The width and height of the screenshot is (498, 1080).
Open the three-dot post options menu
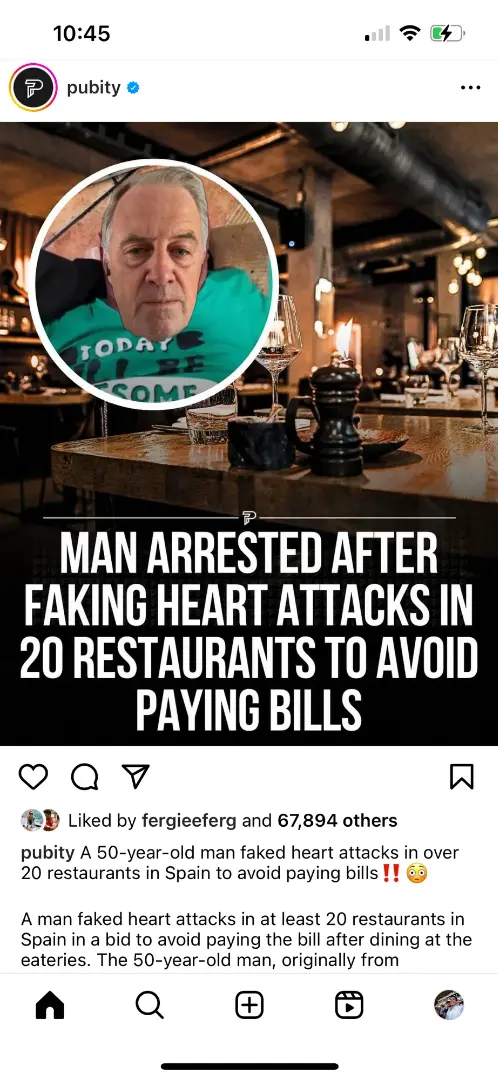click(470, 88)
